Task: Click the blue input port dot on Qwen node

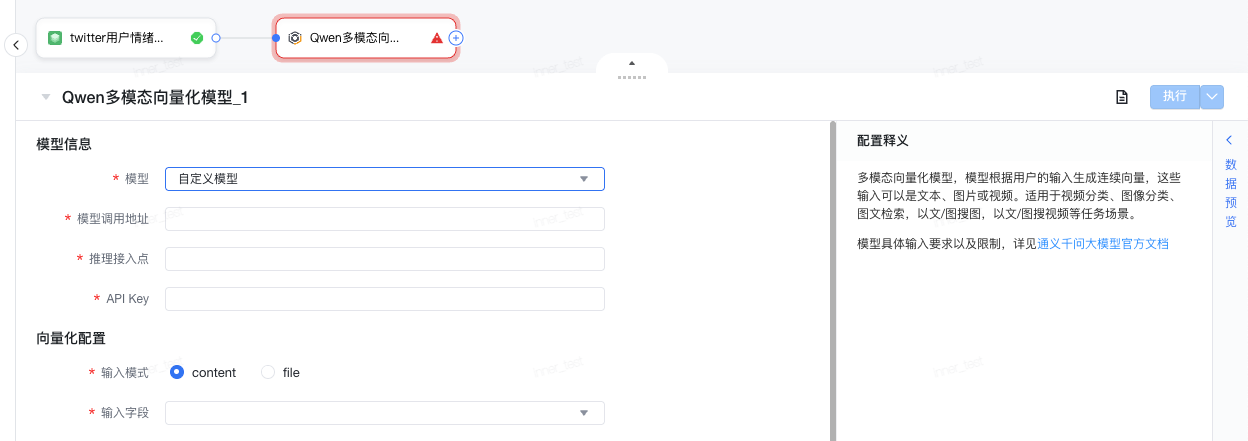Action: coord(276,38)
